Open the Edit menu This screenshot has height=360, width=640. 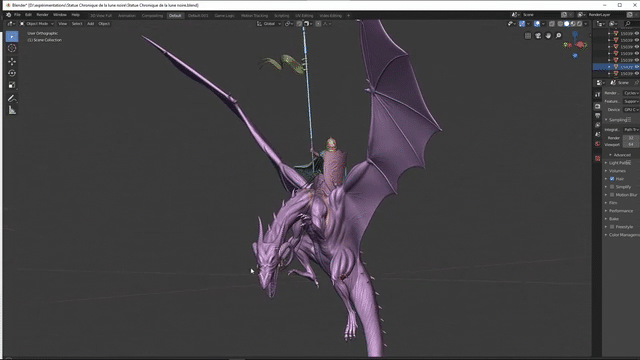[28, 15]
